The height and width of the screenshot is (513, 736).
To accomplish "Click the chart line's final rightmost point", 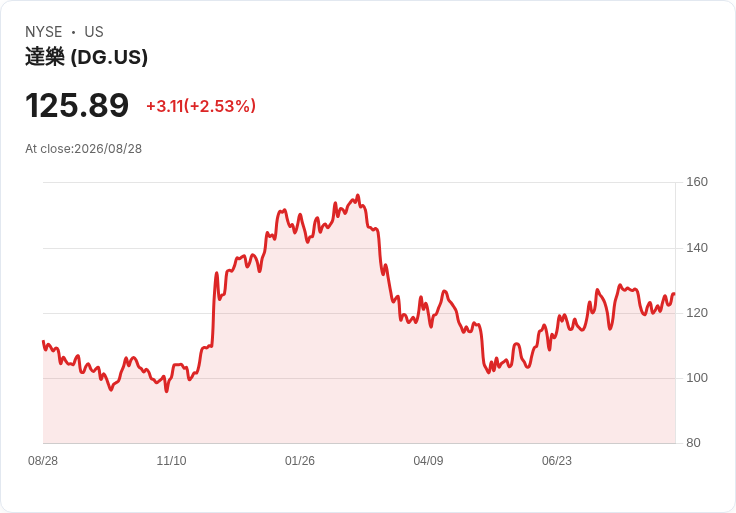I will (x=674, y=294).
